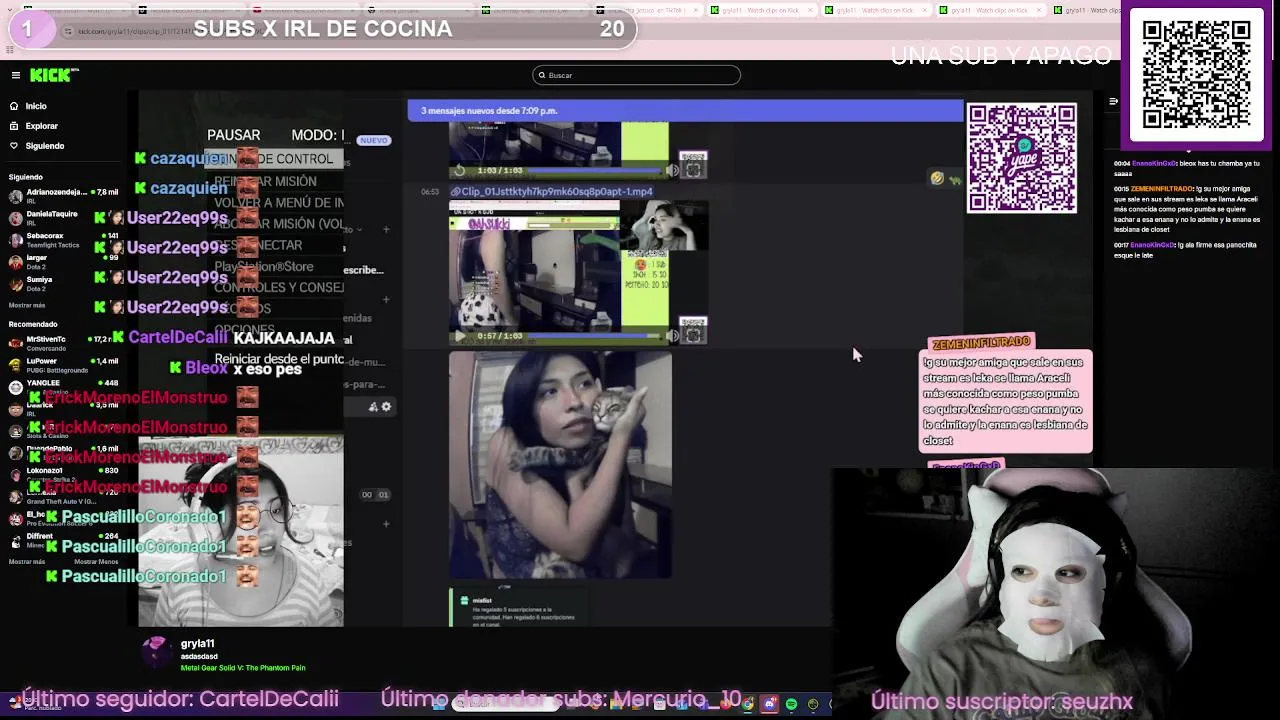Mute the second clip video volume
Screen dimensions: 1280x720
pyautogui.click(x=672, y=336)
